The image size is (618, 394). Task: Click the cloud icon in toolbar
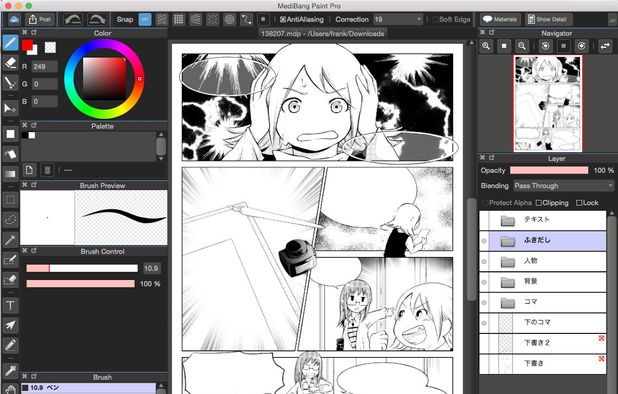coord(14,19)
